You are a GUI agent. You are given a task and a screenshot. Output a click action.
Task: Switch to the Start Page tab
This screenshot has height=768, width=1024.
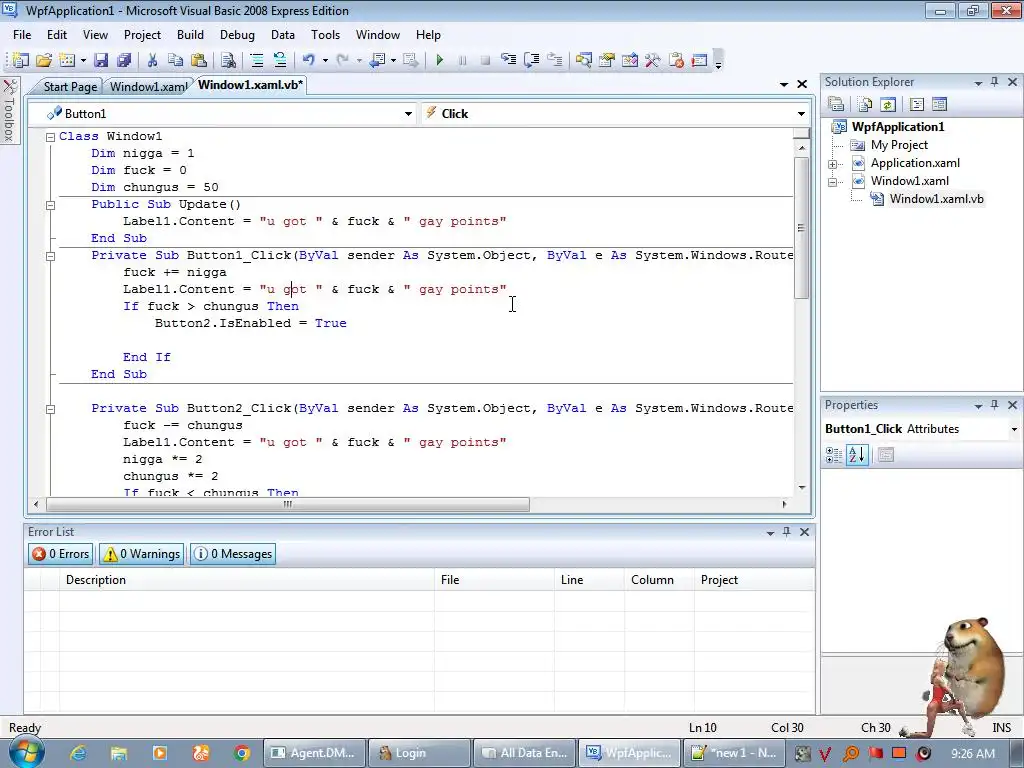[x=70, y=87]
